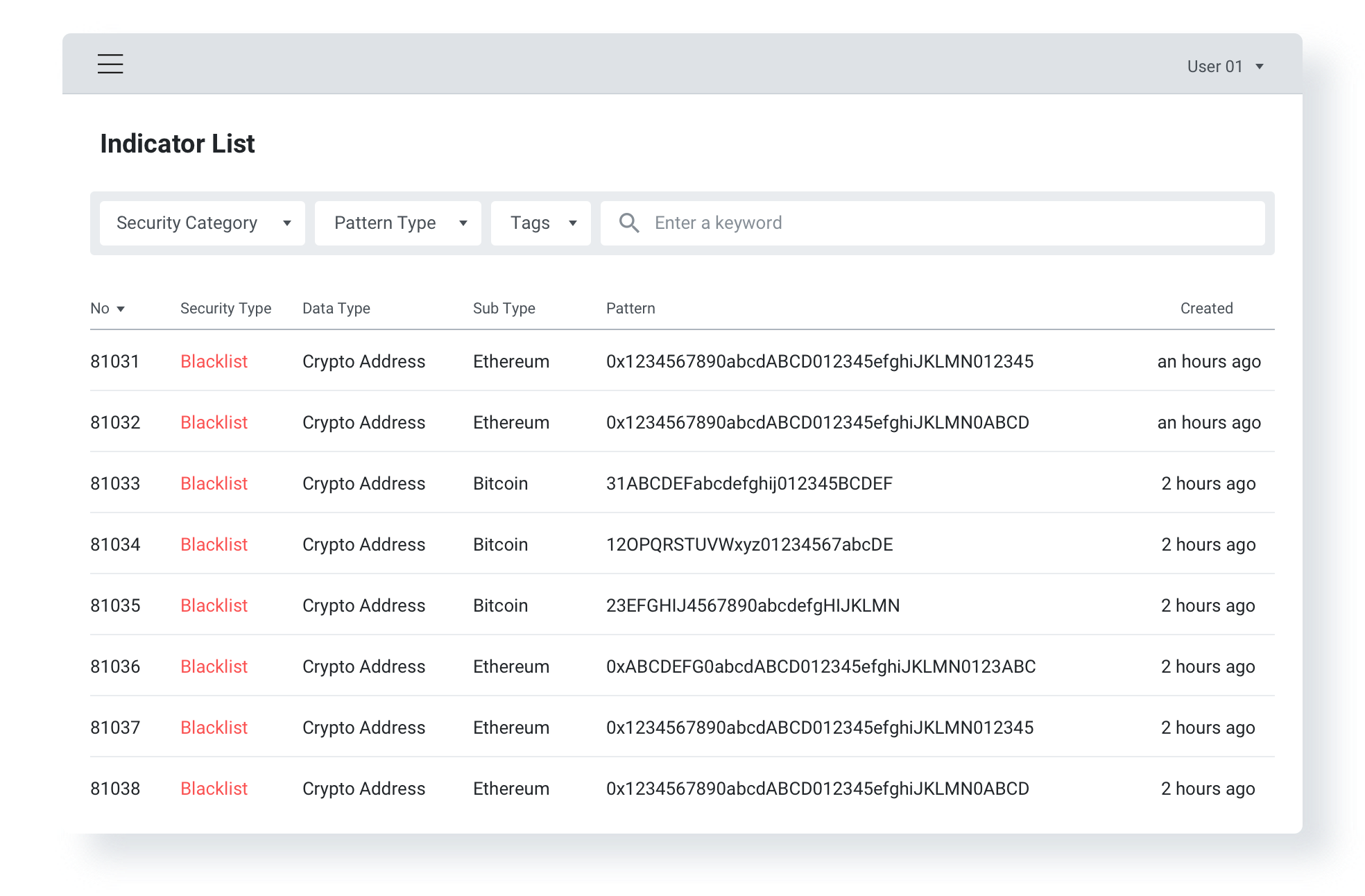Click Blacklist in row 81036

(x=214, y=666)
